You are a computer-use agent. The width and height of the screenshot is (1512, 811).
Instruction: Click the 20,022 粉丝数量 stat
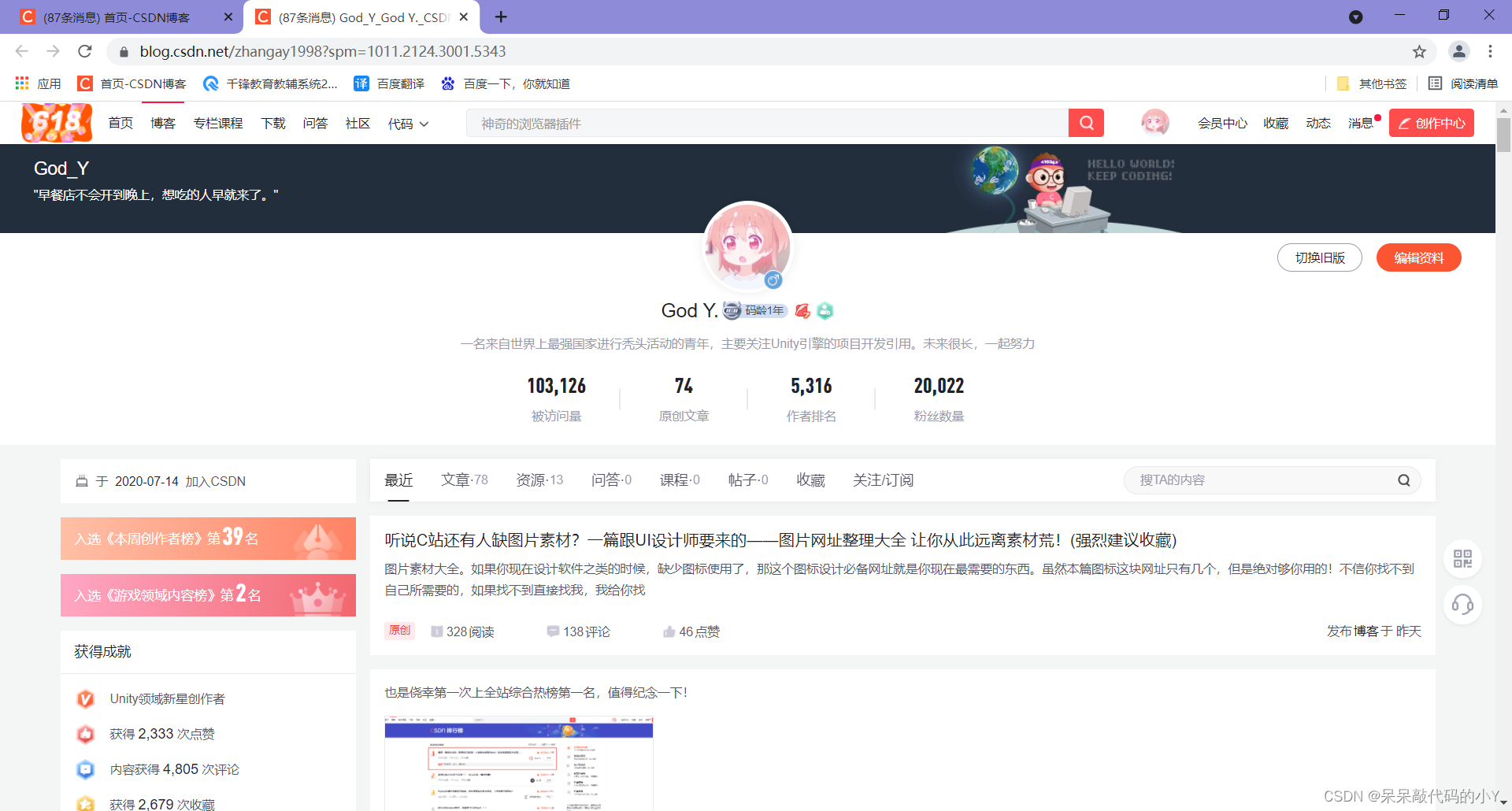(x=939, y=398)
